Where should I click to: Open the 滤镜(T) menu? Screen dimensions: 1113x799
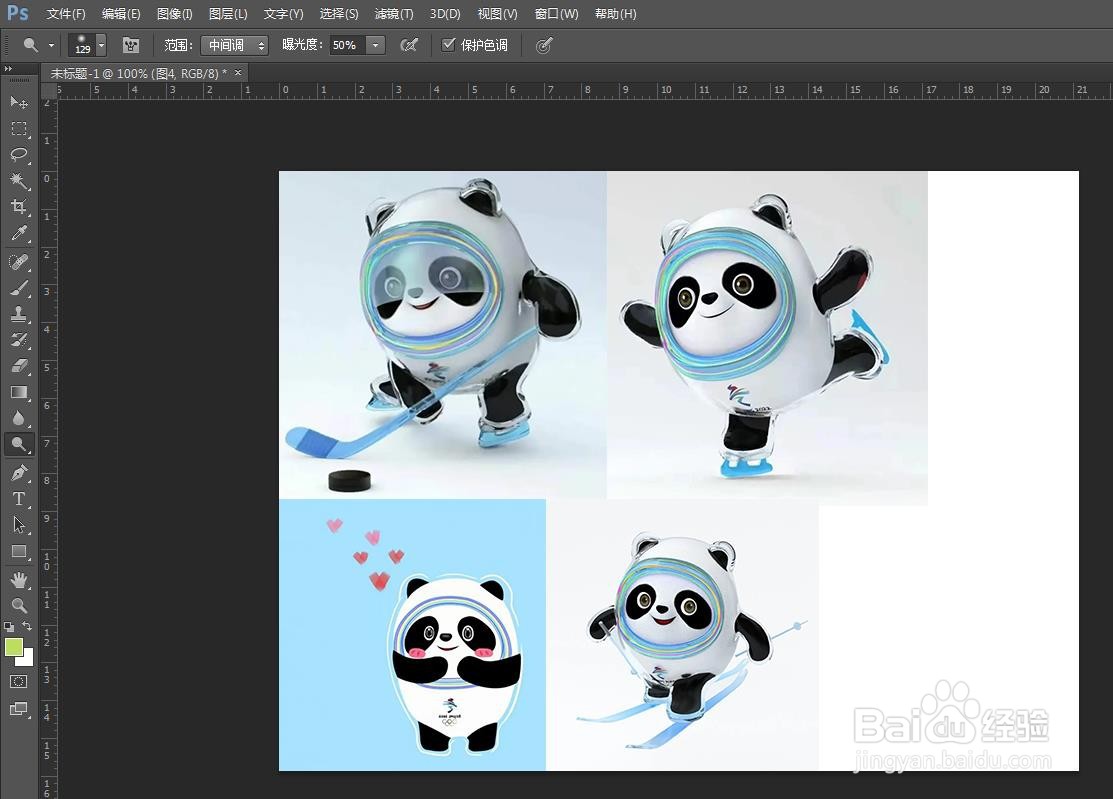(394, 13)
